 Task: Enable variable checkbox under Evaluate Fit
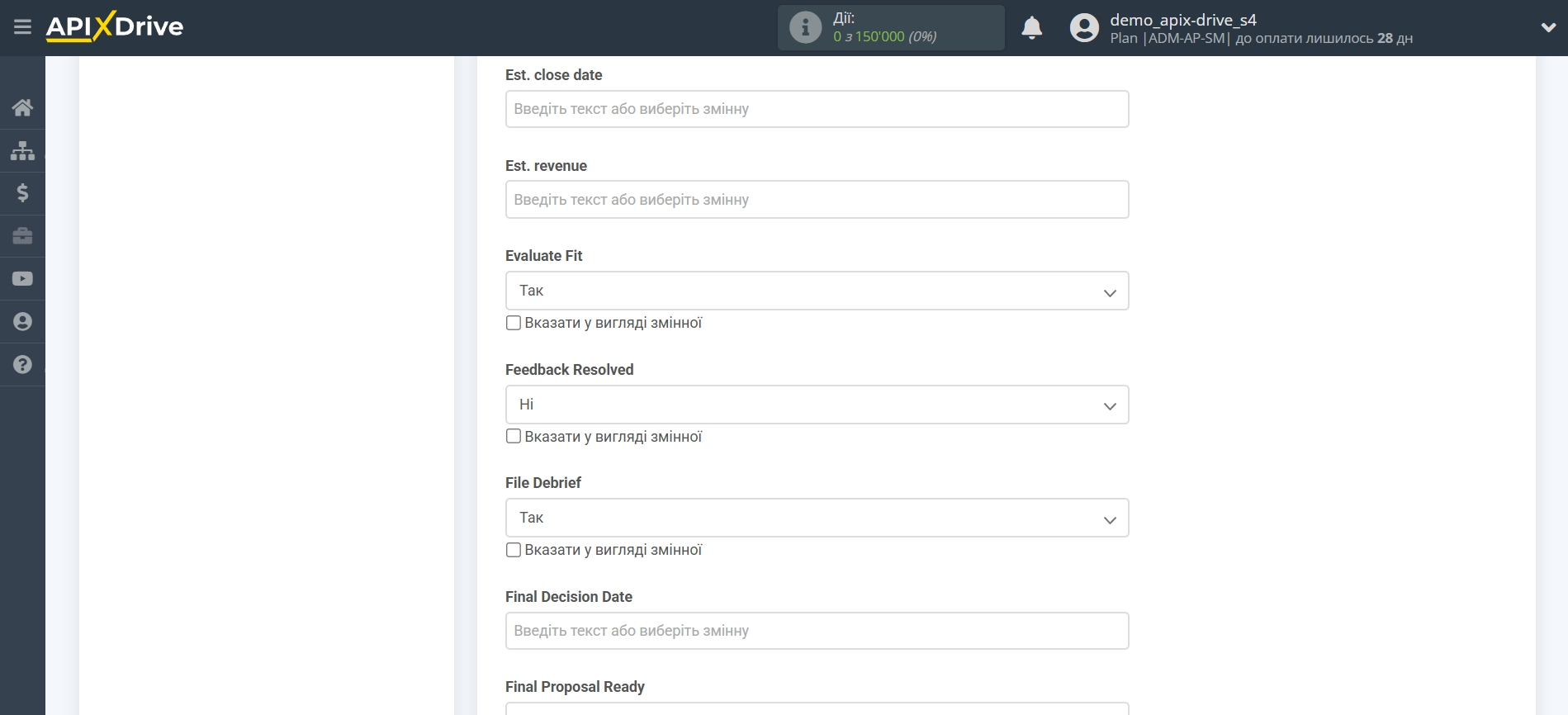click(x=514, y=323)
